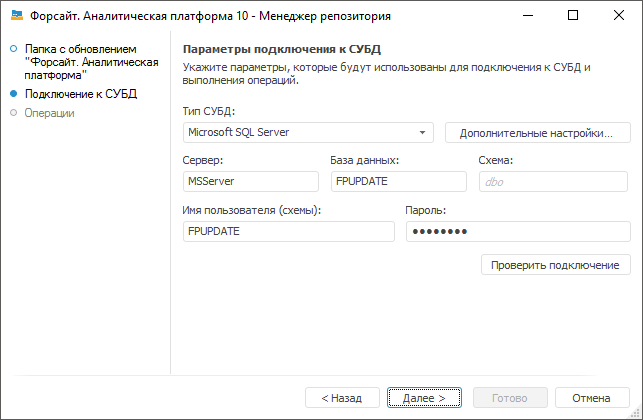The image size is (643, 420).
Task: Cancel the wizard with "Отмена"
Action: click(592, 397)
